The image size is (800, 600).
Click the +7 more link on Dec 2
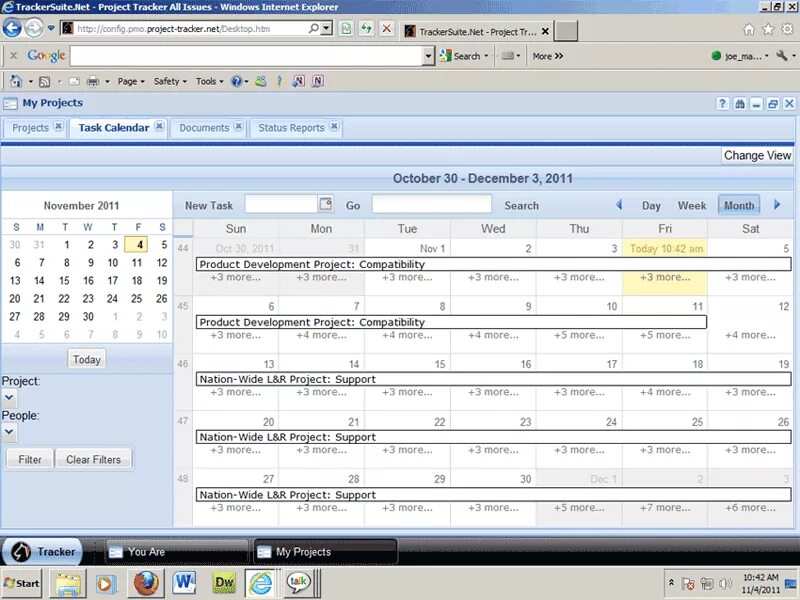coord(665,508)
